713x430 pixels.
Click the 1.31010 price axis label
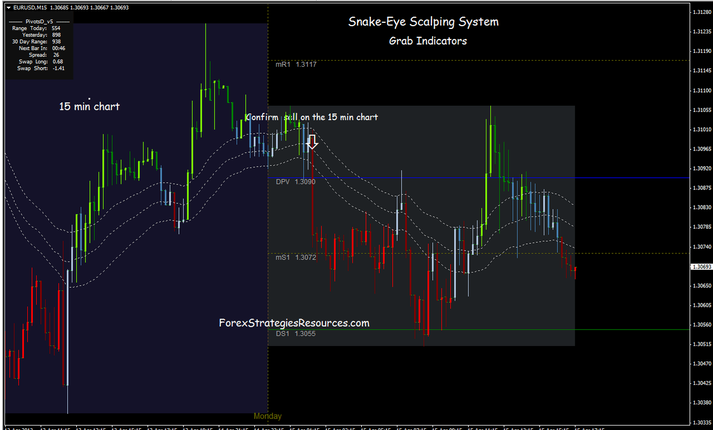click(x=702, y=130)
